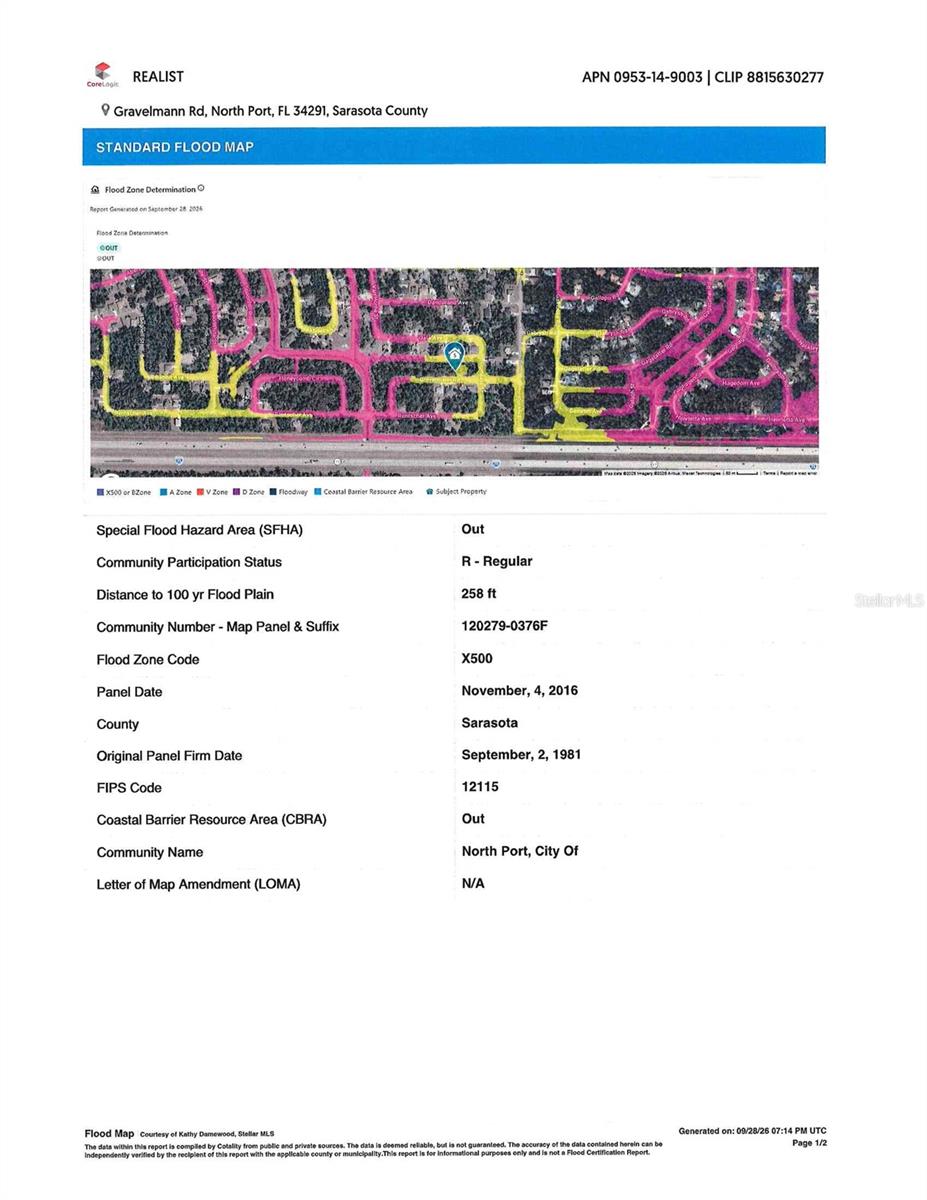Click the Hagedom Ave street label on map

741,383
